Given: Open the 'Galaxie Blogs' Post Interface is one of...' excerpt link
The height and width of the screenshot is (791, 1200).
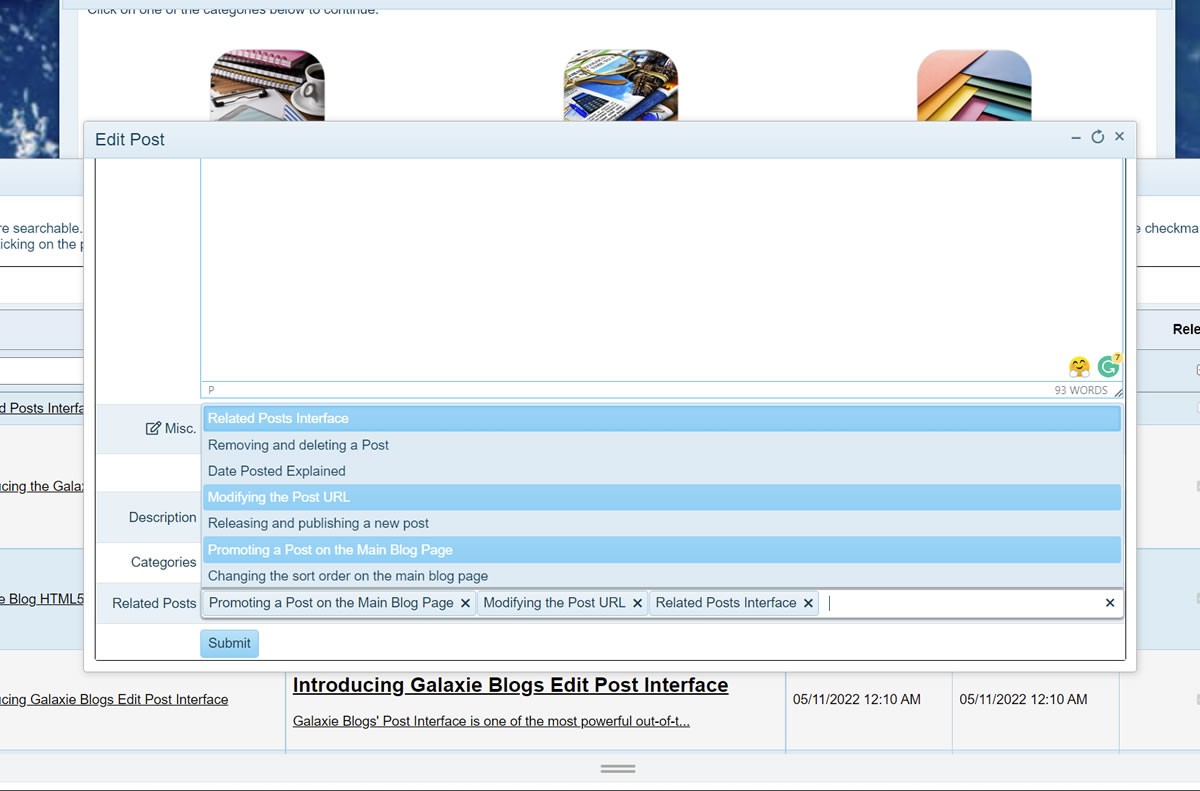Looking at the screenshot, I should tap(491, 721).
